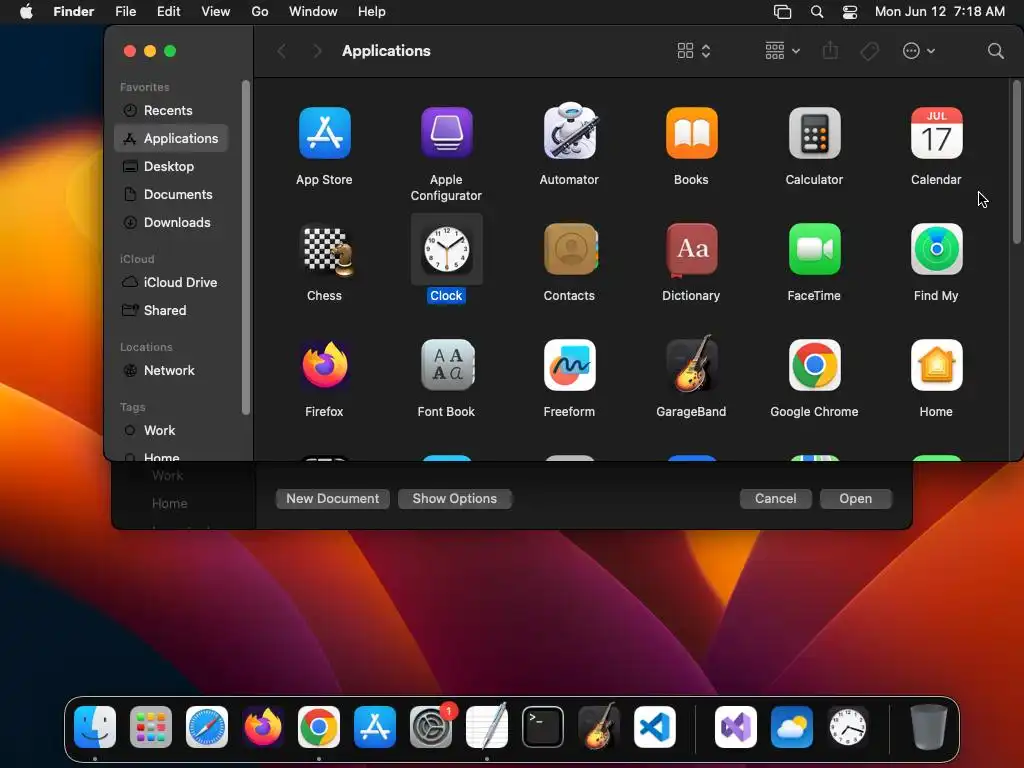
Task: Expand the More actions ellipsis menu
Action: (919, 51)
